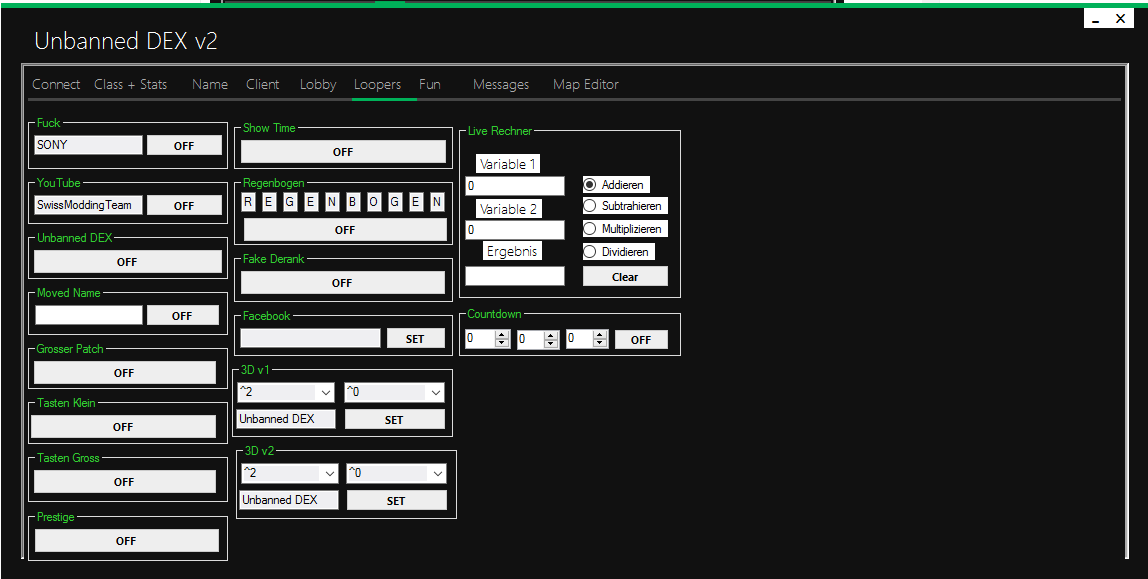Pick the Addieren radio option
This screenshot has height=579, width=1148.
(x=590, y=185)
